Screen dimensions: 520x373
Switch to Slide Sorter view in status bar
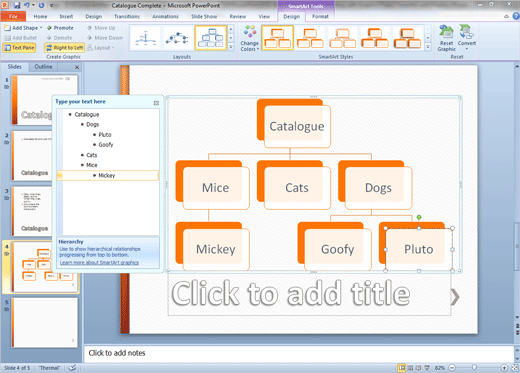[x=410, y=368]
